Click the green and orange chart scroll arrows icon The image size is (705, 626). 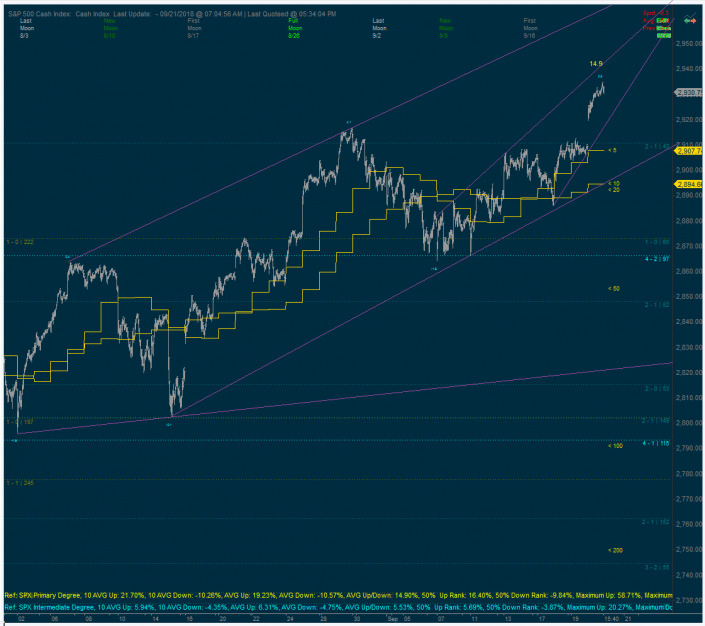pos(690,20)
